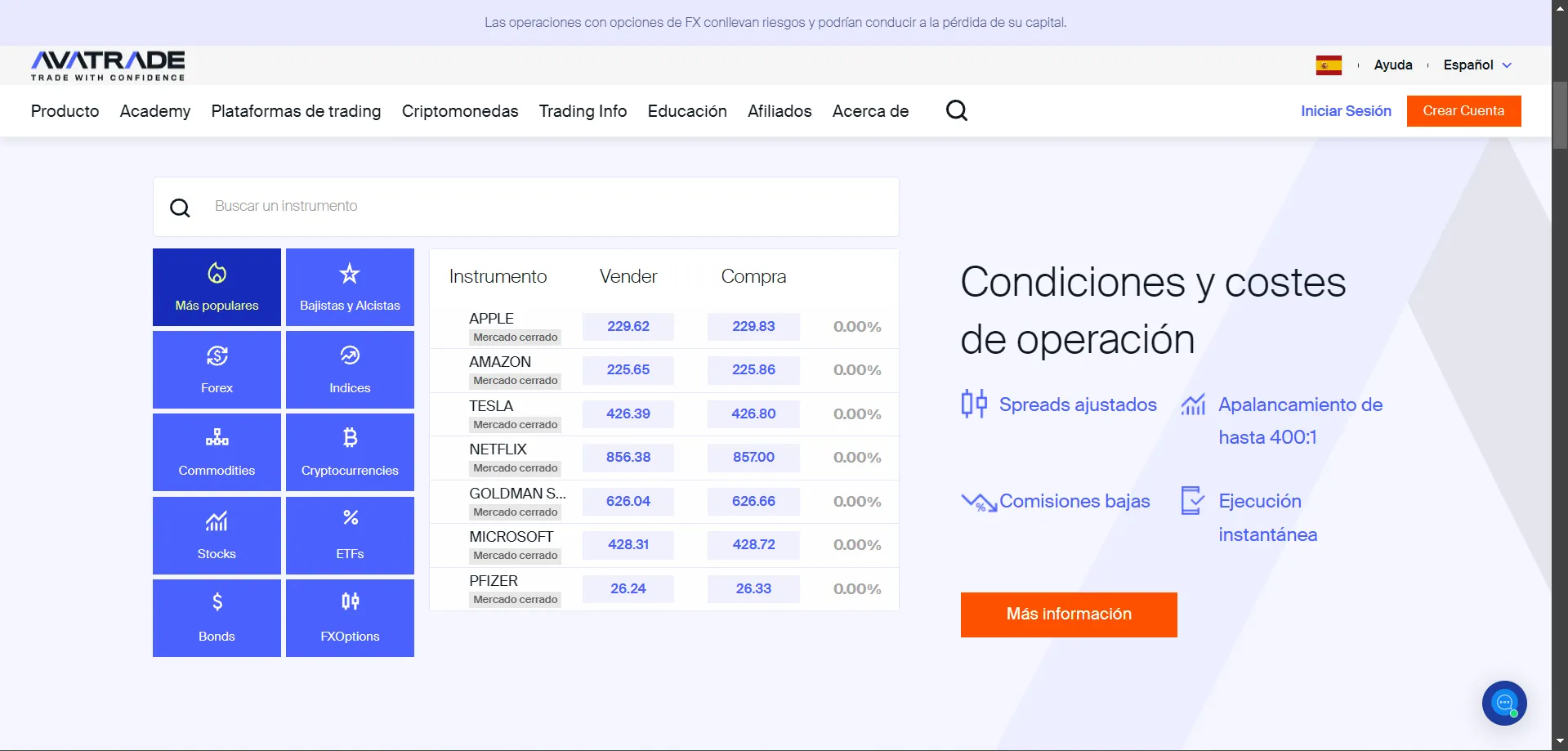
Task: Click the Instrumento column header
Action: coord(498,276)
